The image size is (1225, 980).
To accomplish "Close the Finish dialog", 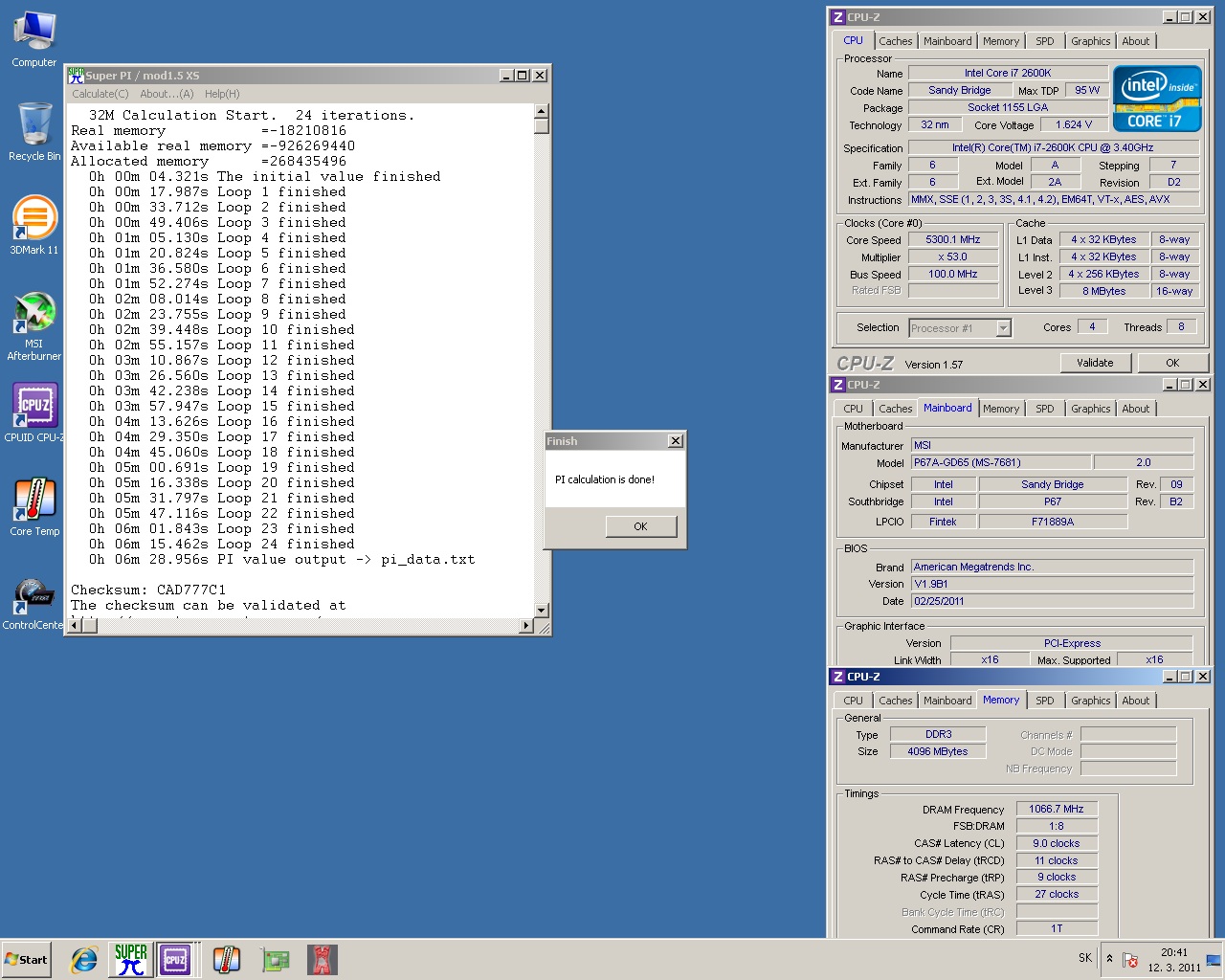I will click(x=676, y=441).
